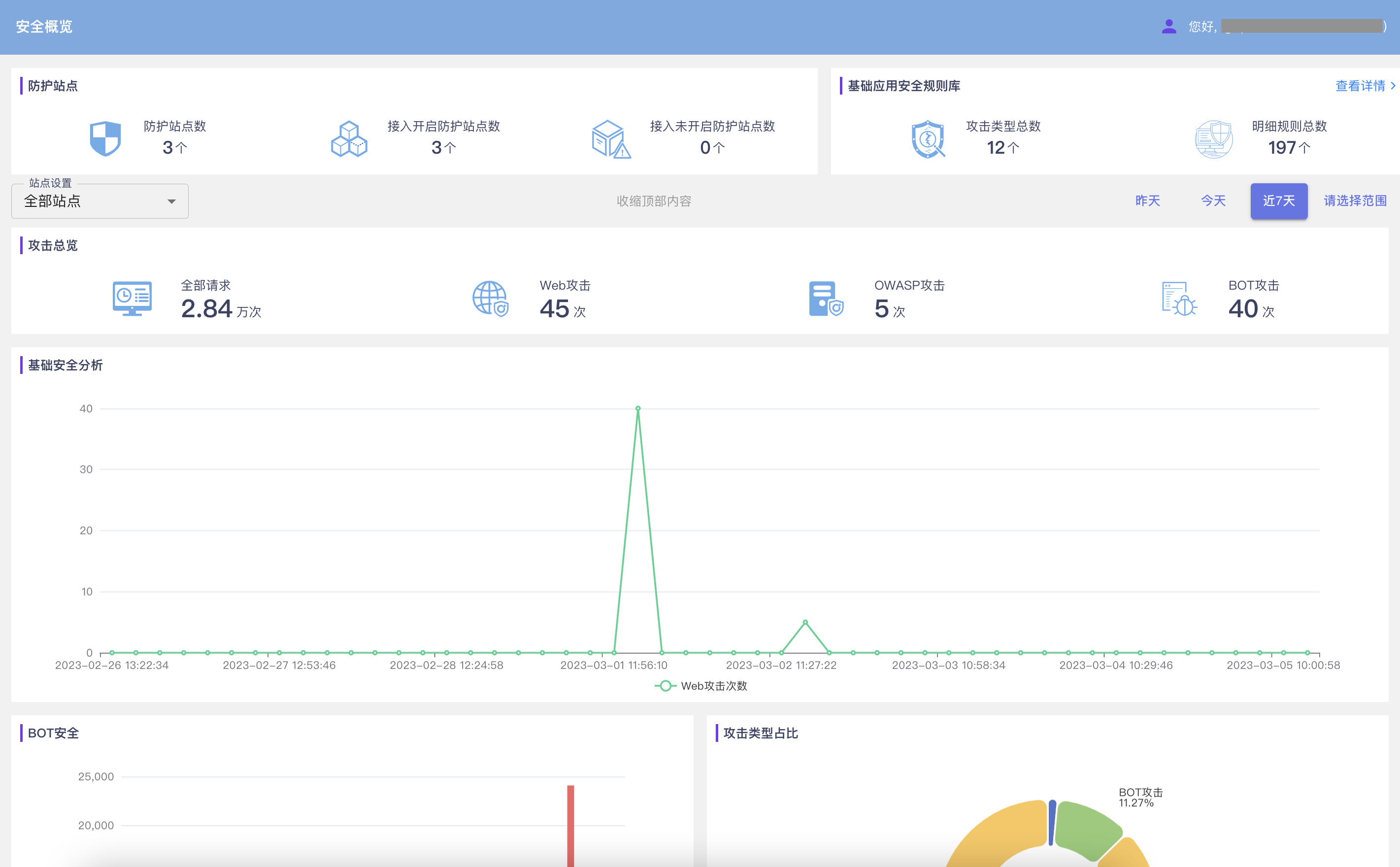Open 查看详情 link for rule library
This screenshot has height=867, width=1400.
pos(1360,86)
